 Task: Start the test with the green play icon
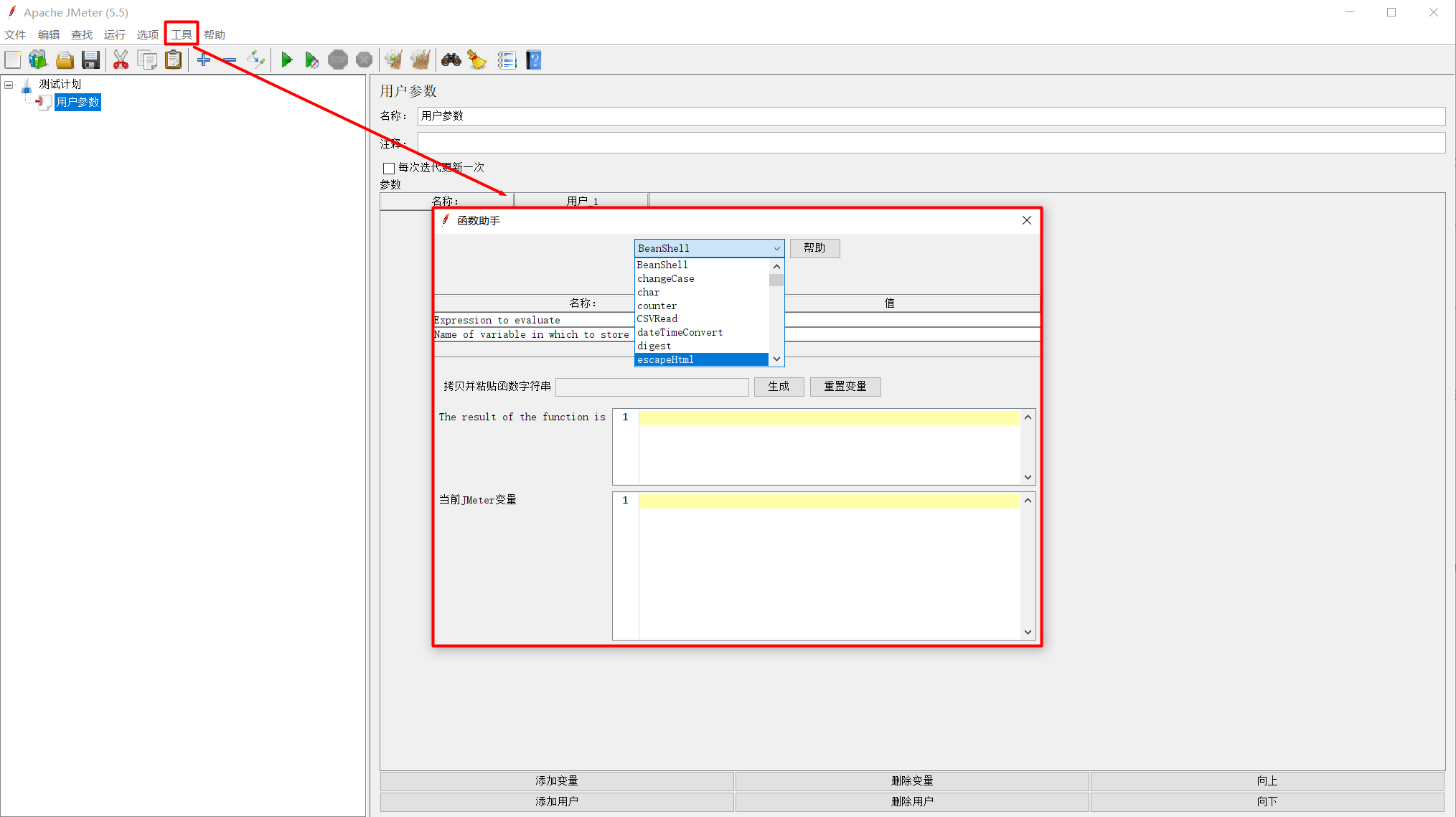pos(286,60)
